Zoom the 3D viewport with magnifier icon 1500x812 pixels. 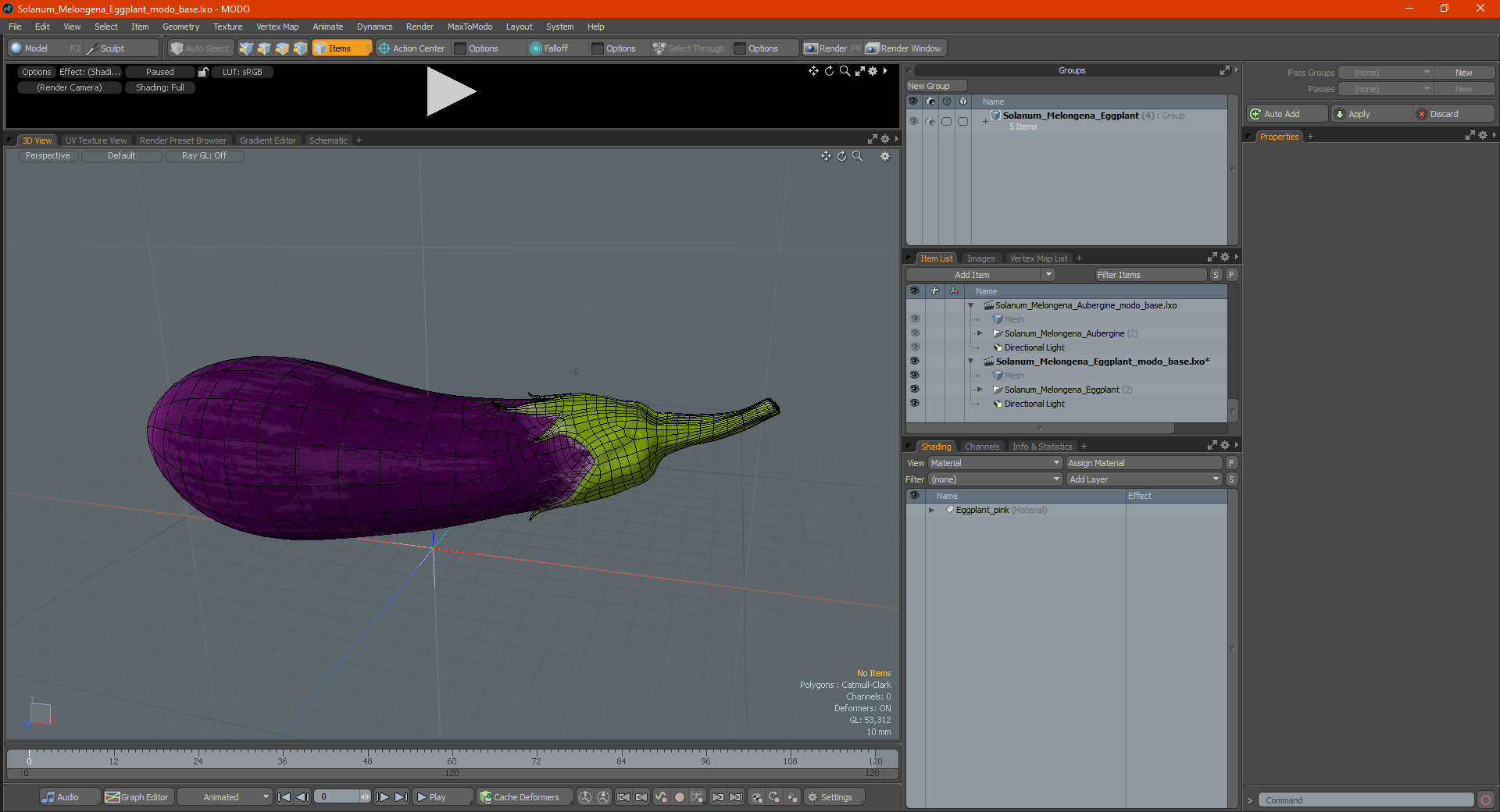[858, 156]
